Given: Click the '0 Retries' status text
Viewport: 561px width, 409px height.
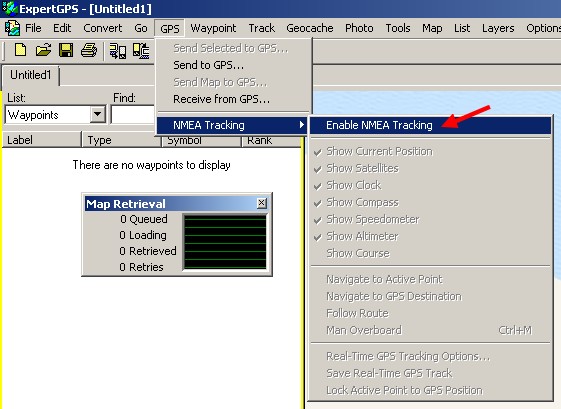Looking at the screenshot, I should 141,267.
